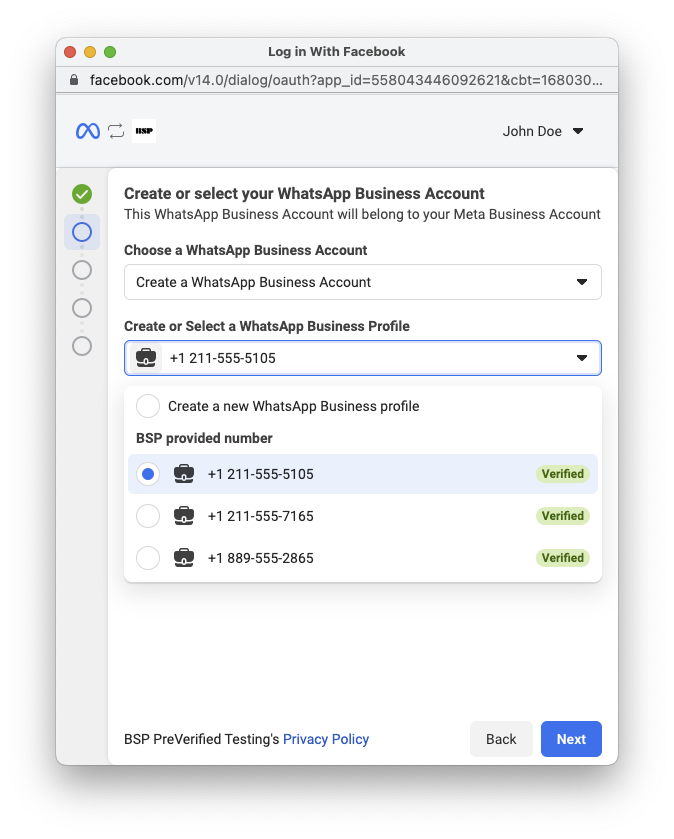The height and width of the screenshot is (839, 674).
Task: Click the BSP provided number heading
Action: [204, 438]
